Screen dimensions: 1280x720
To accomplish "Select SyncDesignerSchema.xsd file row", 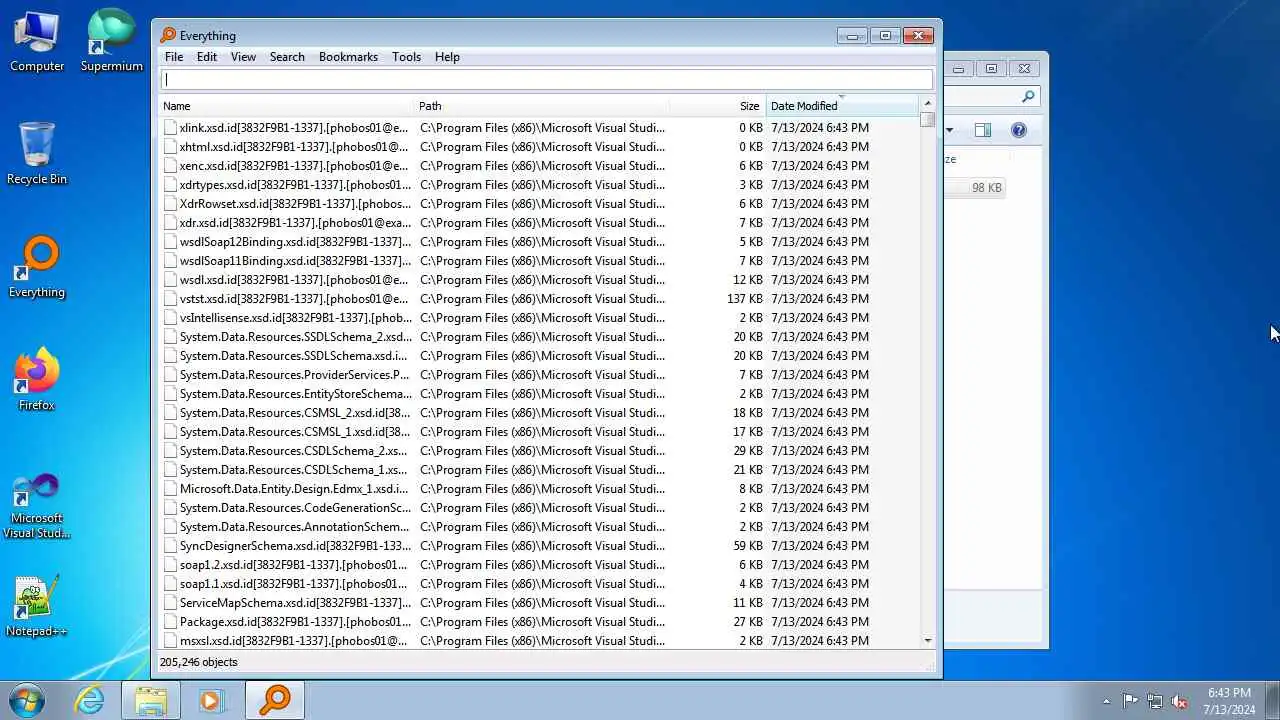I will pyautogui.click(x=539, y=546).
